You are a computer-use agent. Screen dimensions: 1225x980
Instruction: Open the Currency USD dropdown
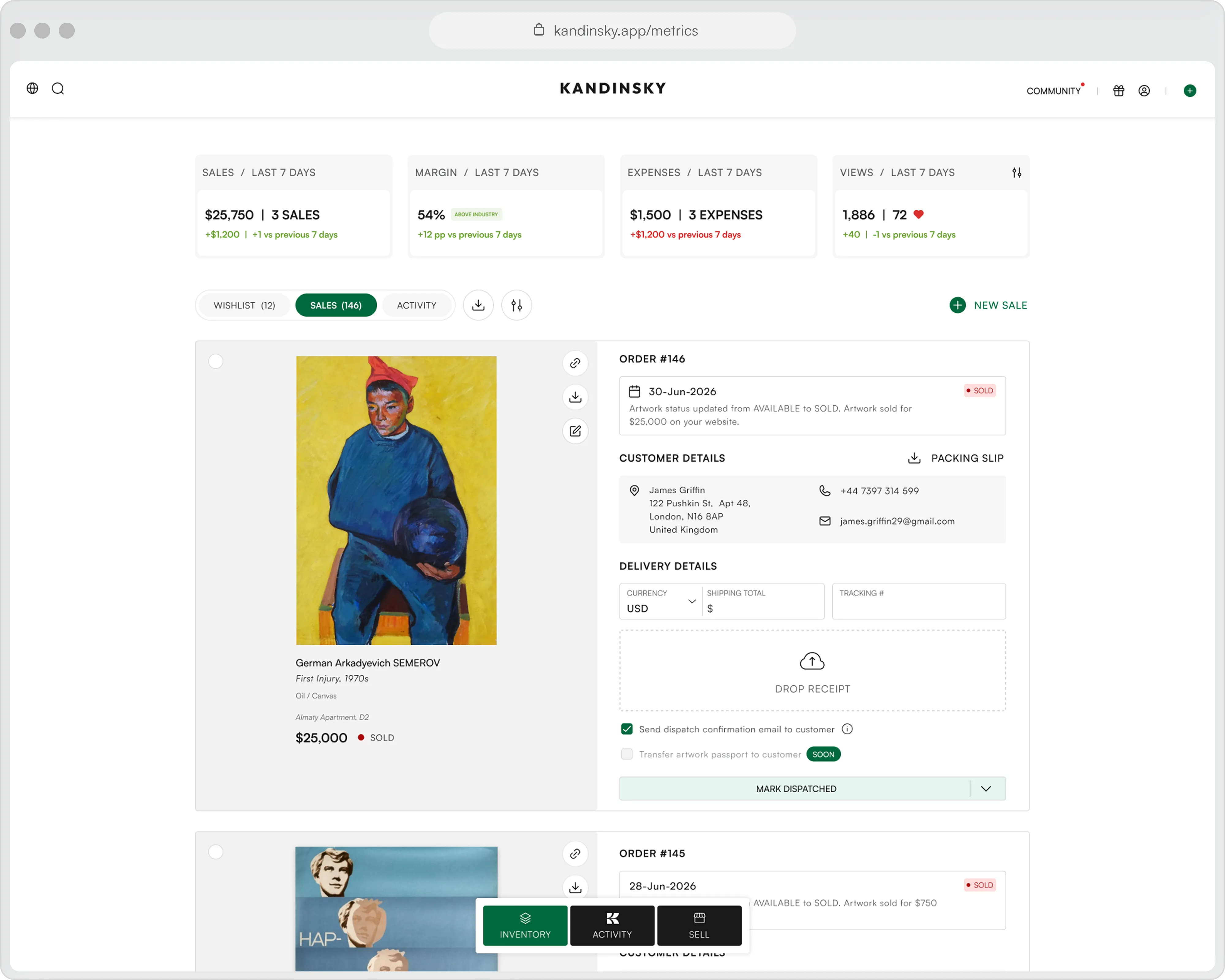tap(661, 601)
